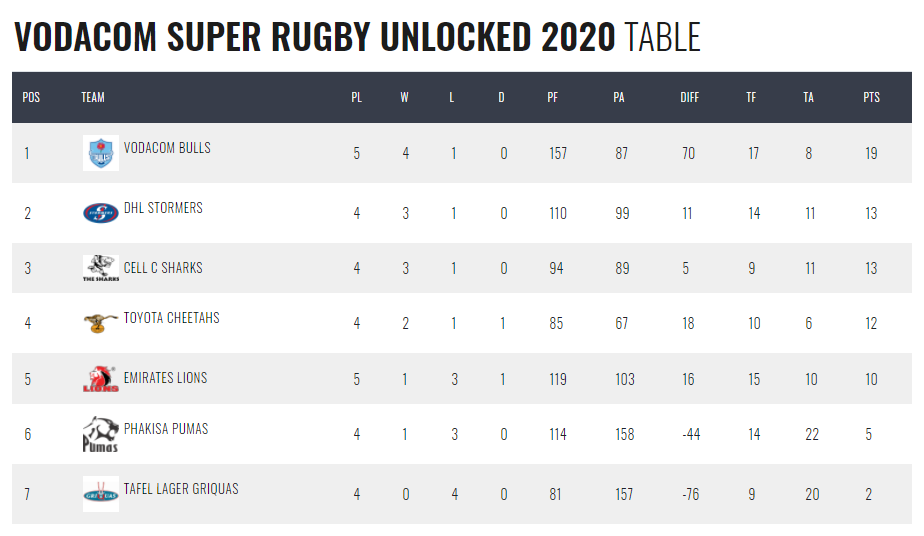Viewport: 924px width, 536px height.
Task: Click the Emirates Lions logo
Action: coord(100,379)
